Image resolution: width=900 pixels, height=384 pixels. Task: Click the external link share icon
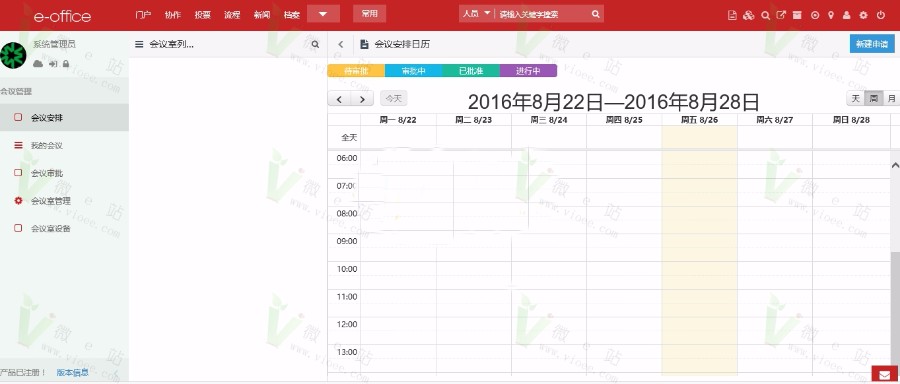[781, 15]
